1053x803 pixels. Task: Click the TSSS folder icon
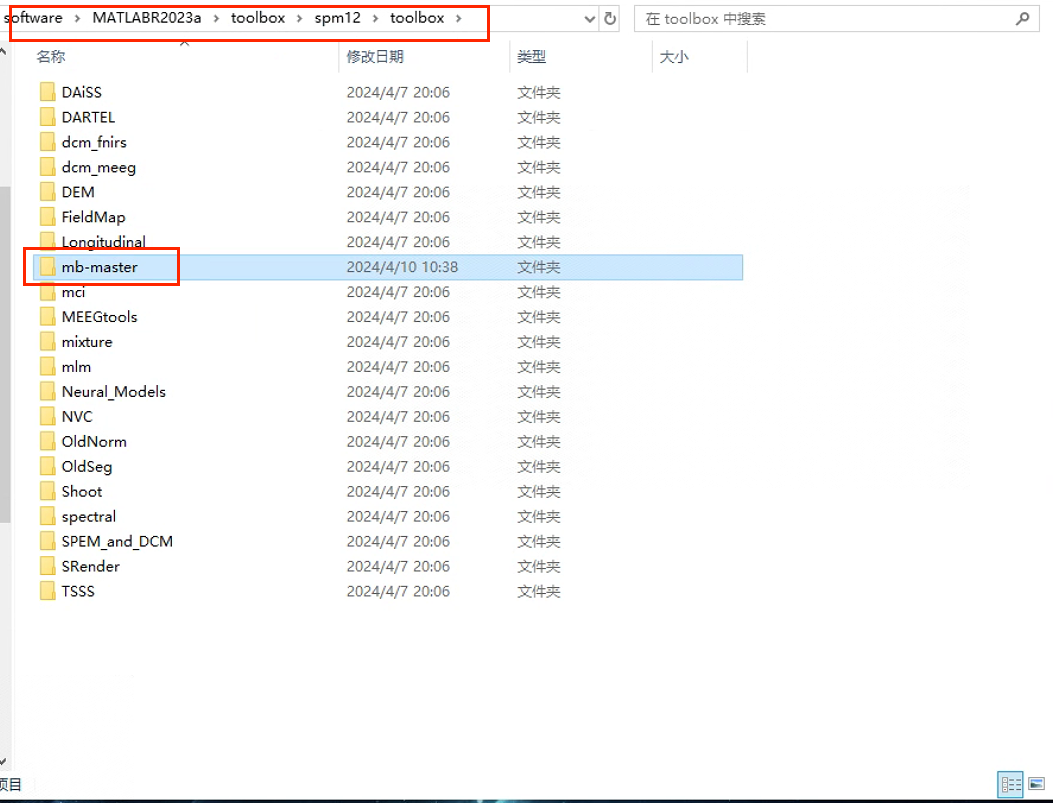coord(47,591)
